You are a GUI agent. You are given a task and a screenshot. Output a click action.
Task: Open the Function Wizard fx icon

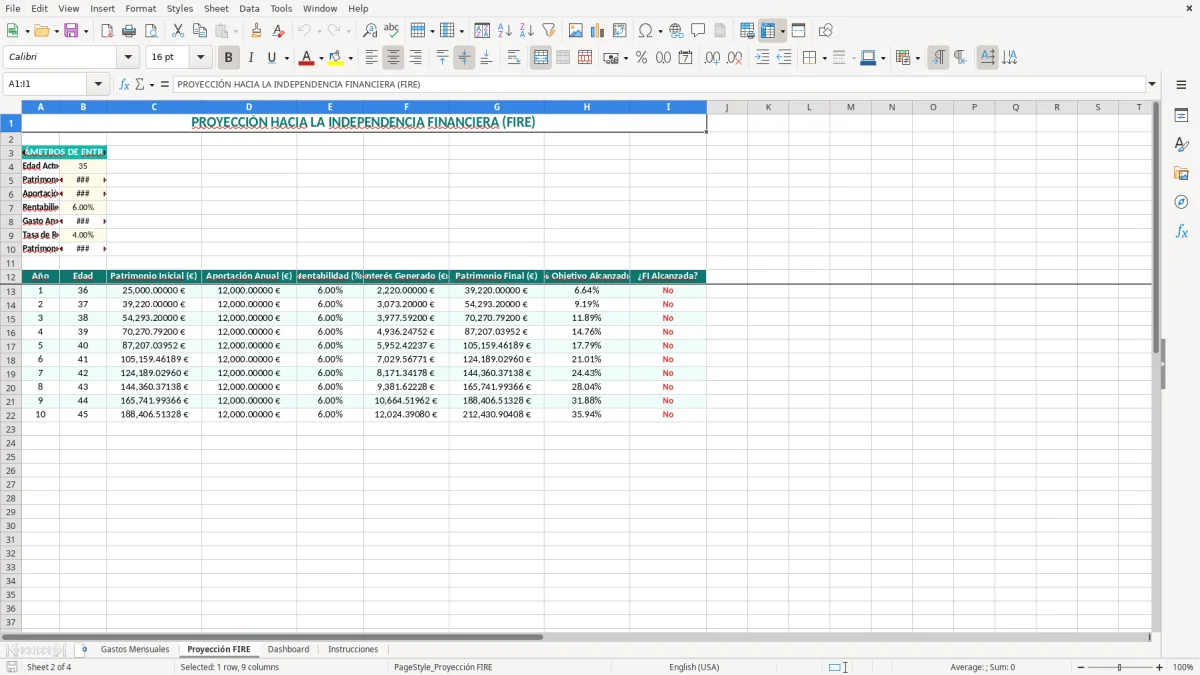(125, 85)
